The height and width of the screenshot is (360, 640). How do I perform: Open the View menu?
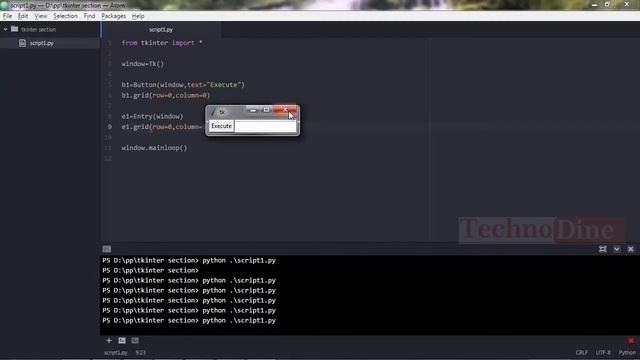[40, 16]
